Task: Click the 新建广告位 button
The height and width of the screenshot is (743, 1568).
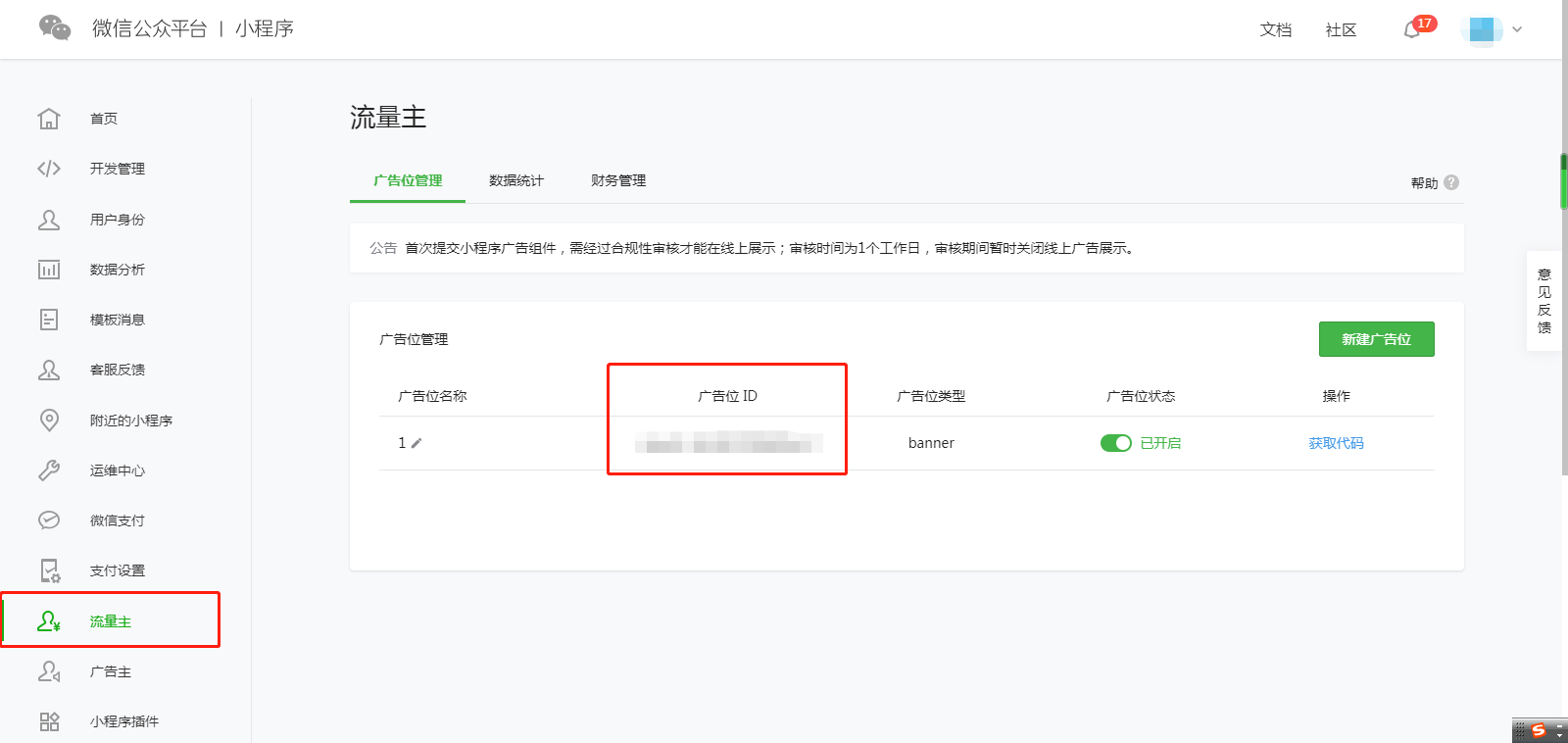Action: click(1376, 339)
